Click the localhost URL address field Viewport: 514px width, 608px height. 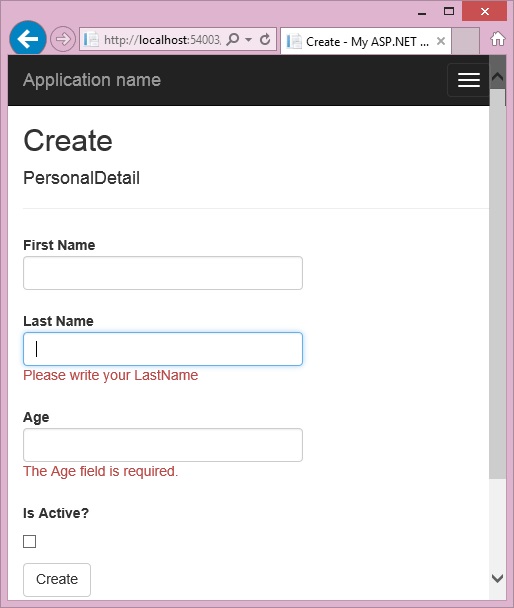tap(162, 40)
